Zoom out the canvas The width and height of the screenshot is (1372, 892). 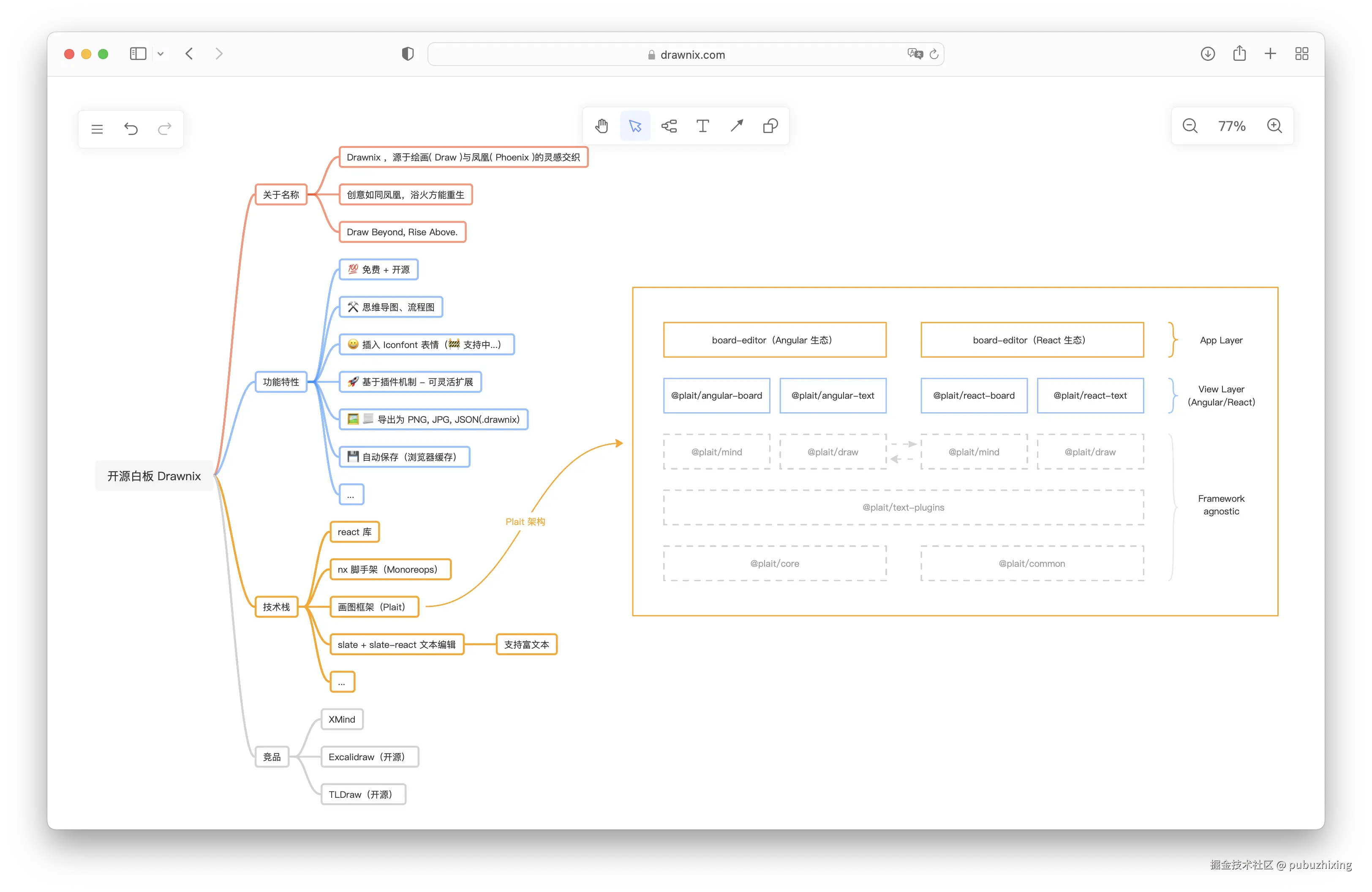tap(1190, 125)
